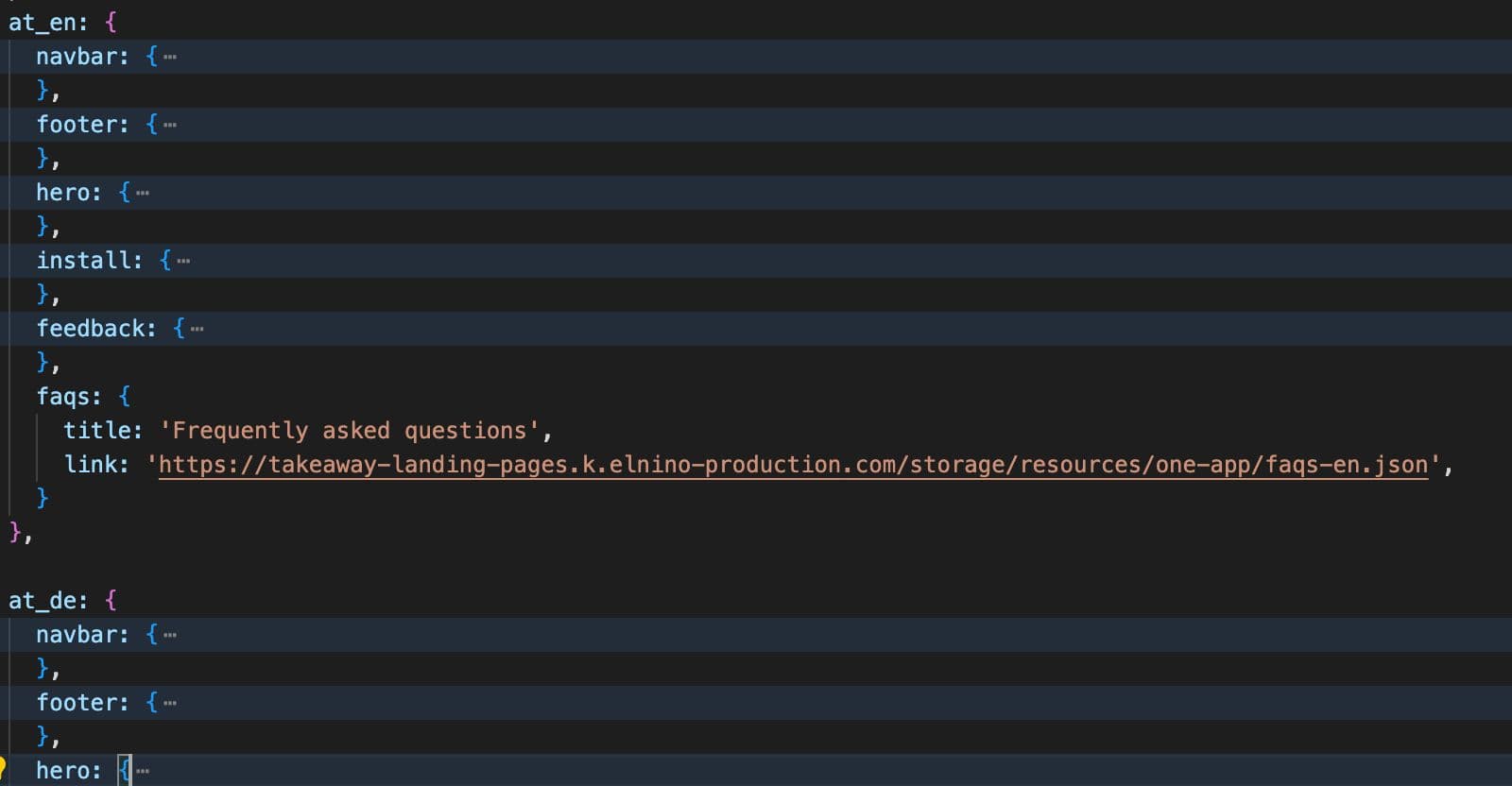1512x786 pixels.
Task: Click the at_en key name
Action: coord(42,23)
